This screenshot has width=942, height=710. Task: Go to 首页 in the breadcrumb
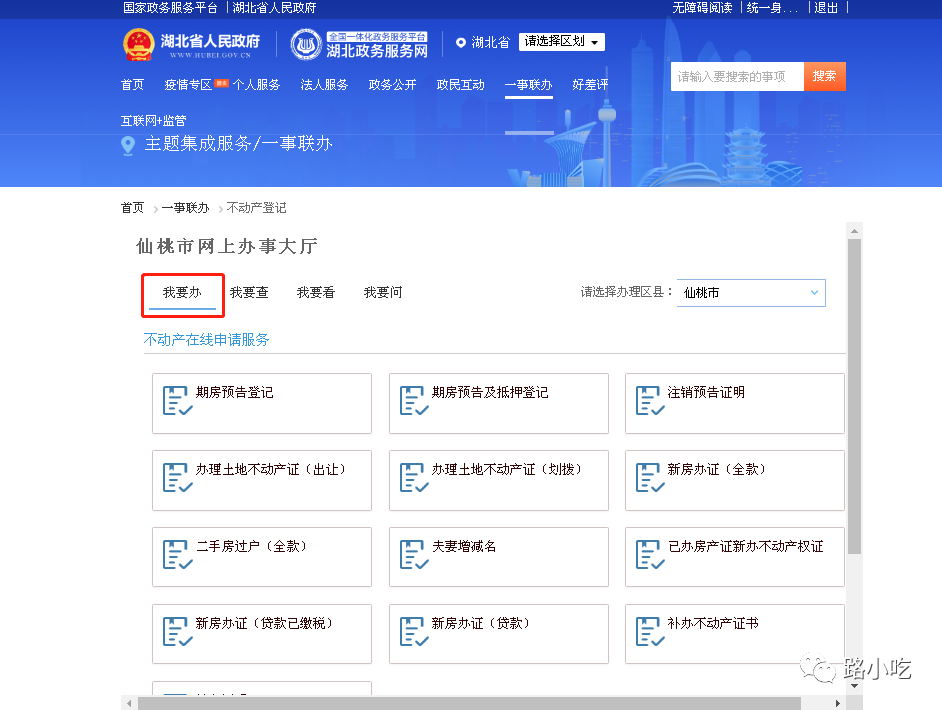[132, 208]
